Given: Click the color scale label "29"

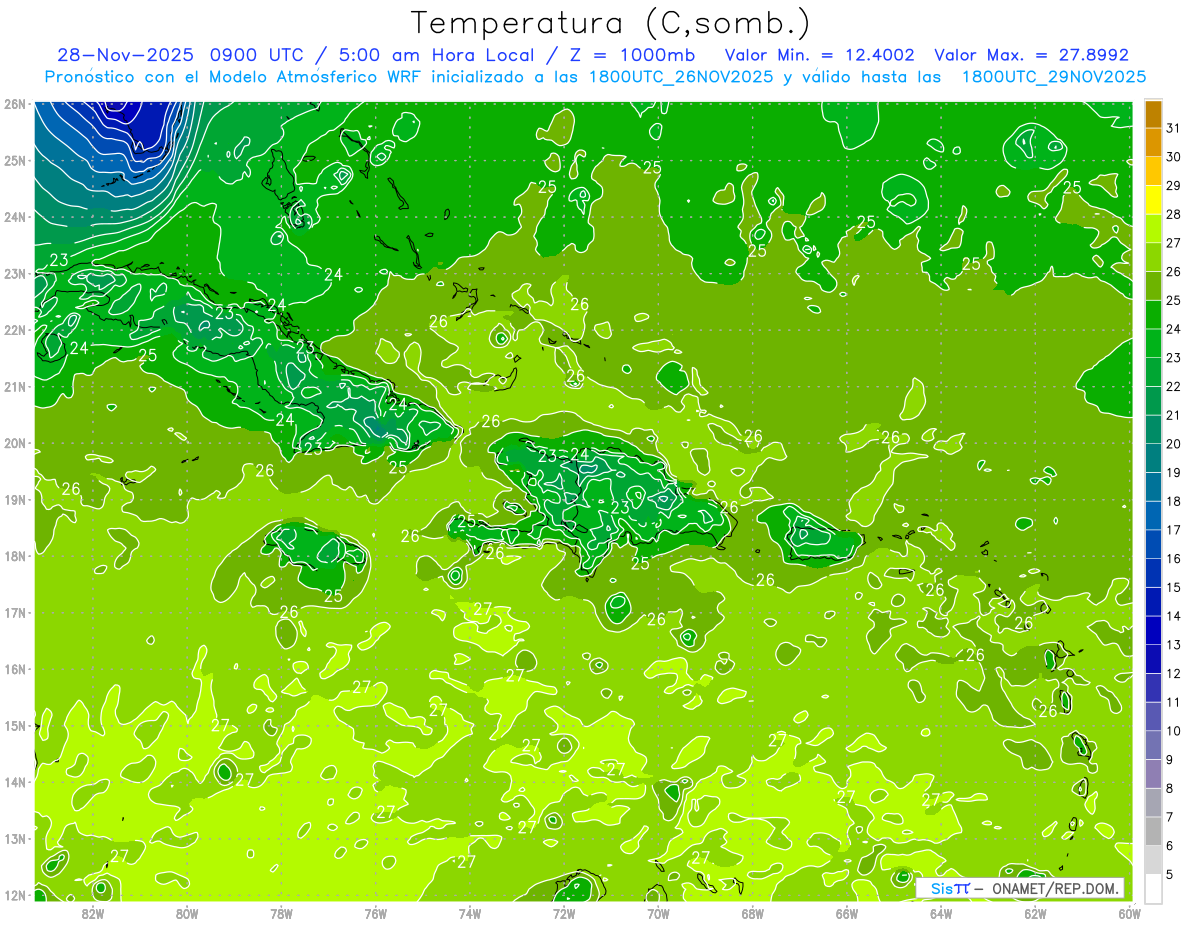Looking at the screenshot, I should pyautogui.click(x=1174, y=186).
